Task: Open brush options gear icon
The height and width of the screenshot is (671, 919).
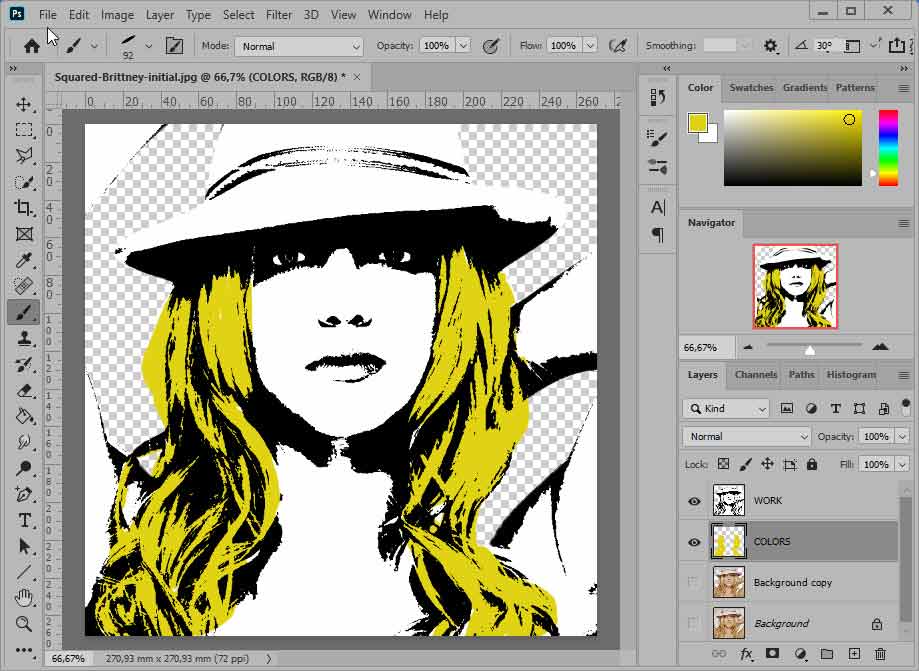Action: point(770,46)
